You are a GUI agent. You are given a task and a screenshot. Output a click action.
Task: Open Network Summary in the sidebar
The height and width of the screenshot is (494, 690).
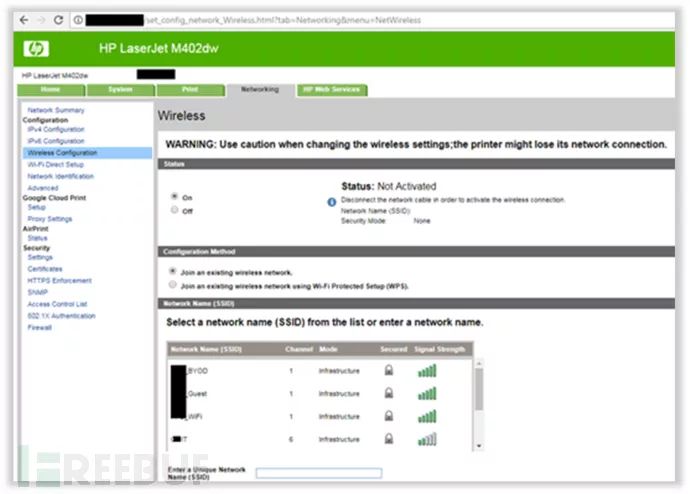(56, 110)
